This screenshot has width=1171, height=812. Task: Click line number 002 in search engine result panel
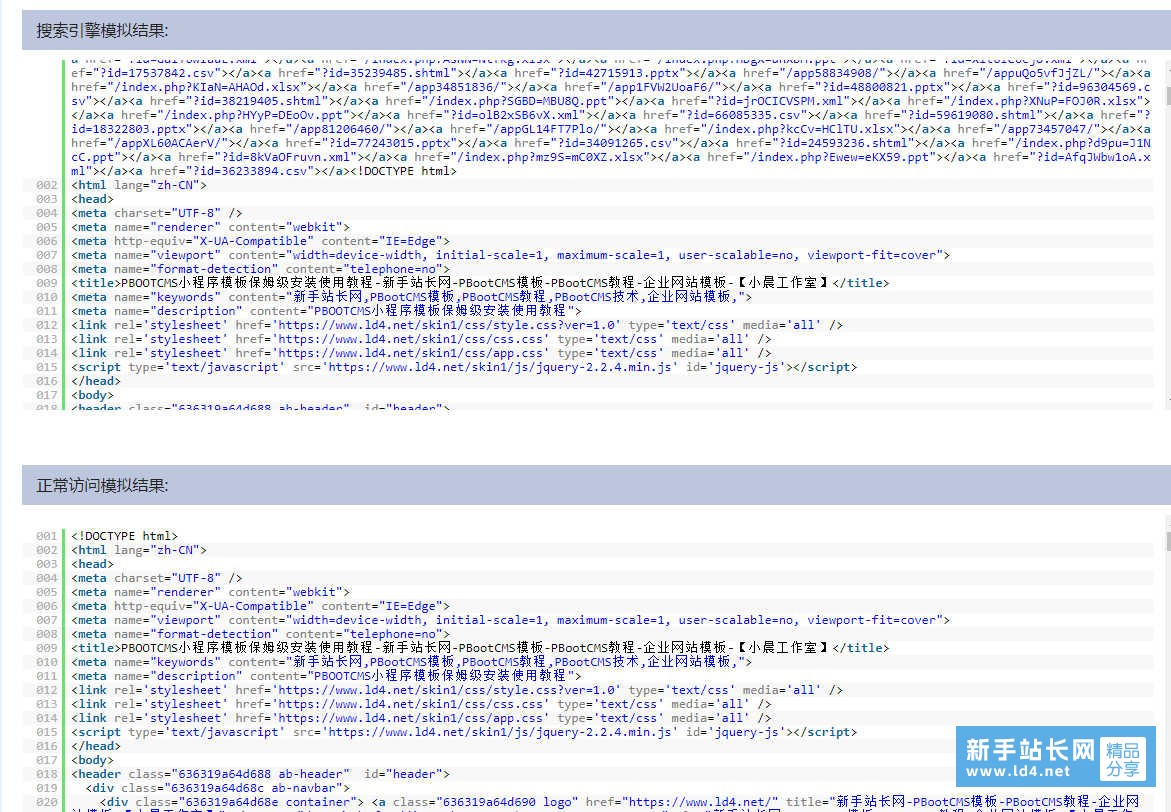pos(46,185)
